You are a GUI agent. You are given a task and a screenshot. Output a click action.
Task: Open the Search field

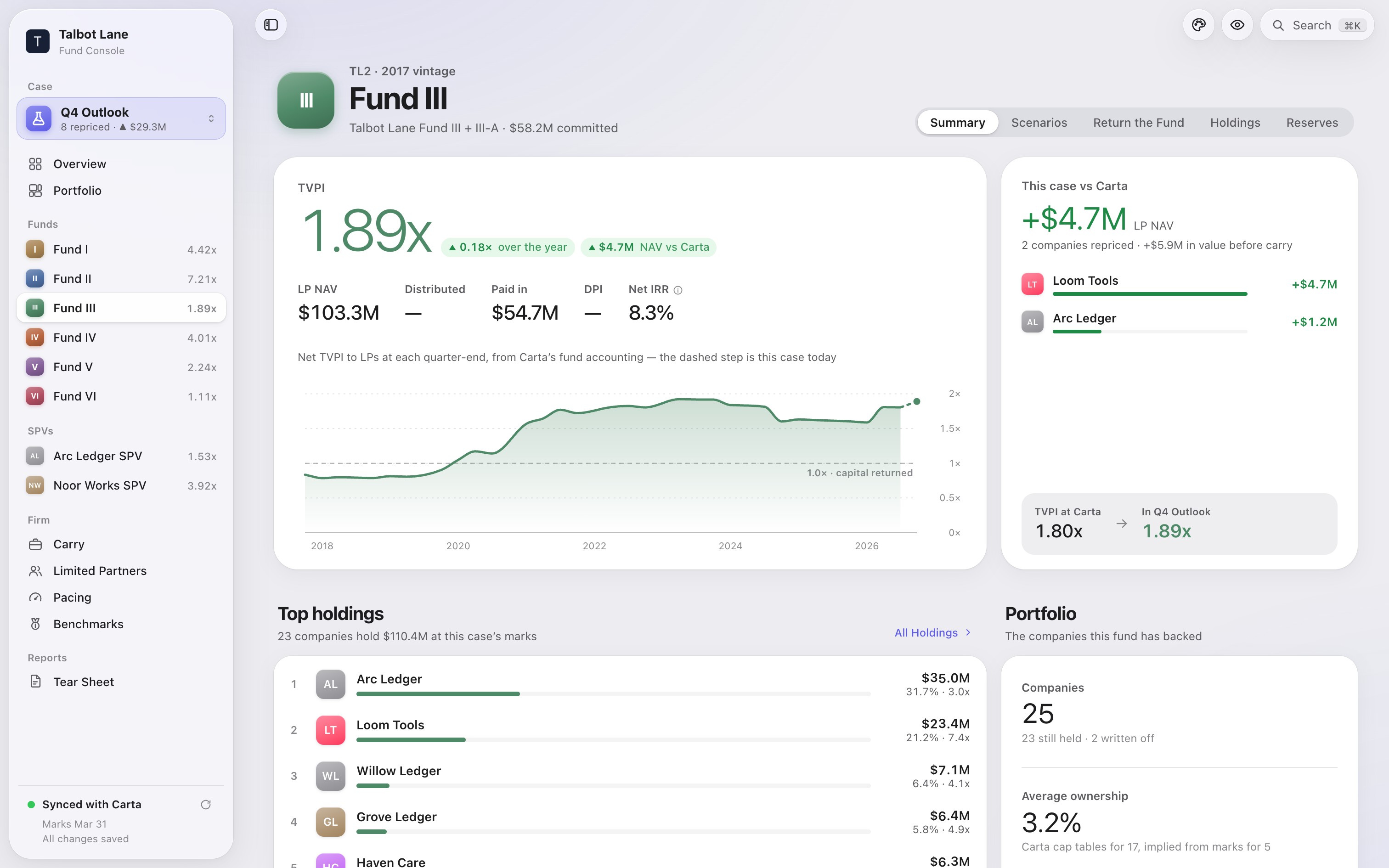1317,25
